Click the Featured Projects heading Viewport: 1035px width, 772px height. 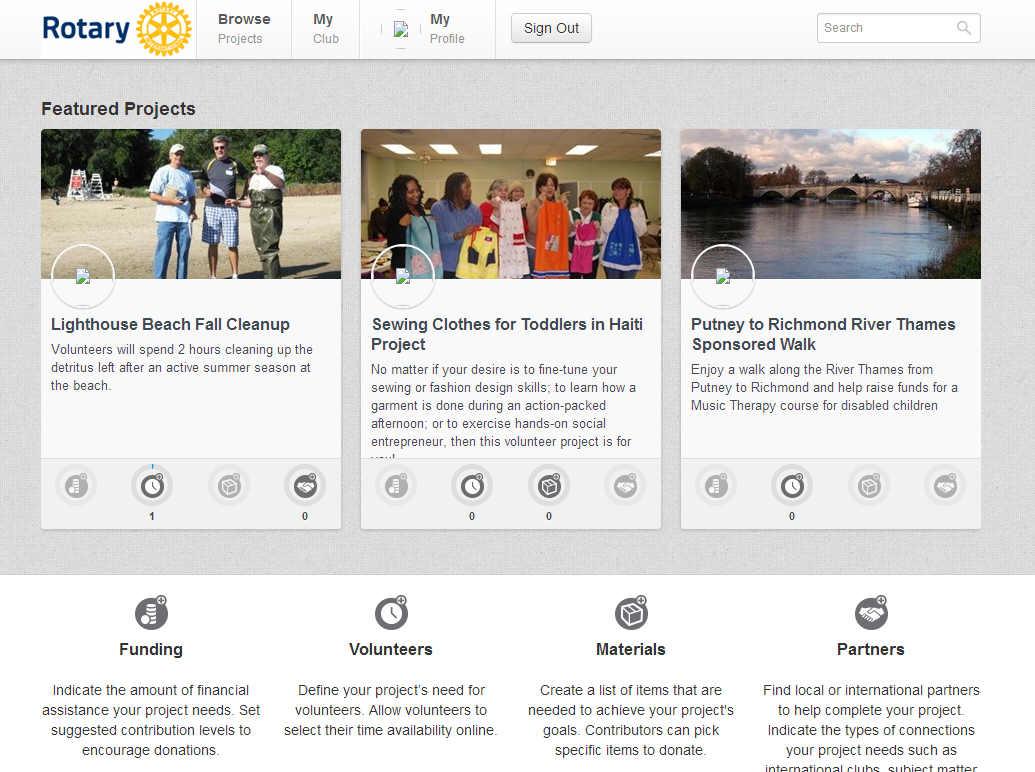tap(118, 109)
